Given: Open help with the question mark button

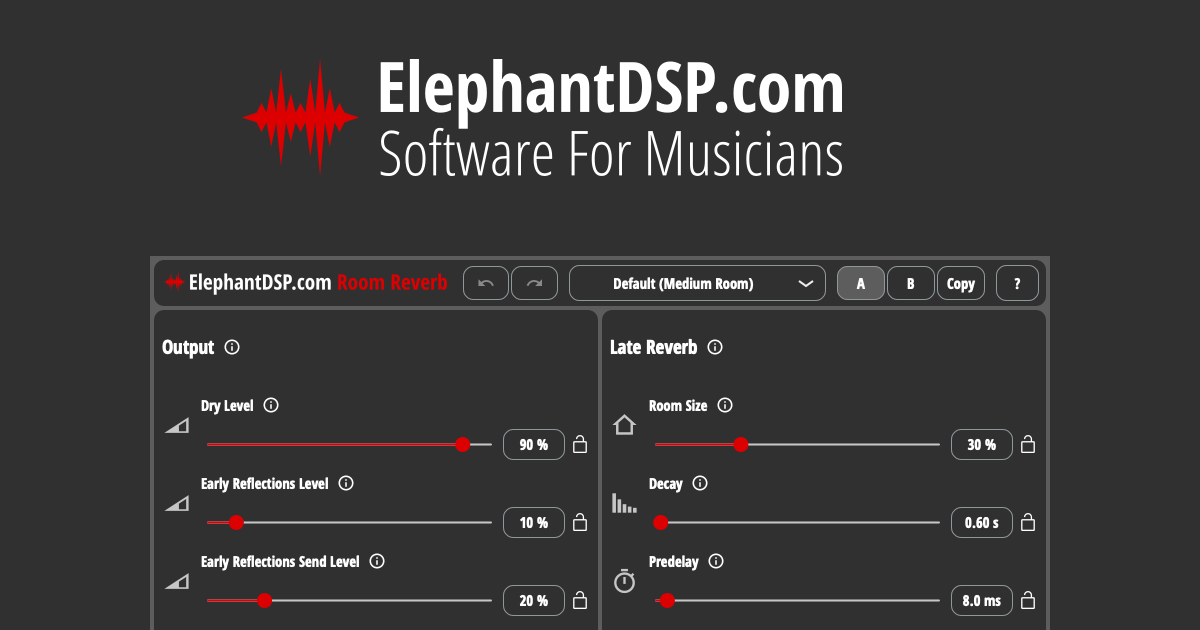Looking at the screenshot, I should click(x=1017, y=283).
